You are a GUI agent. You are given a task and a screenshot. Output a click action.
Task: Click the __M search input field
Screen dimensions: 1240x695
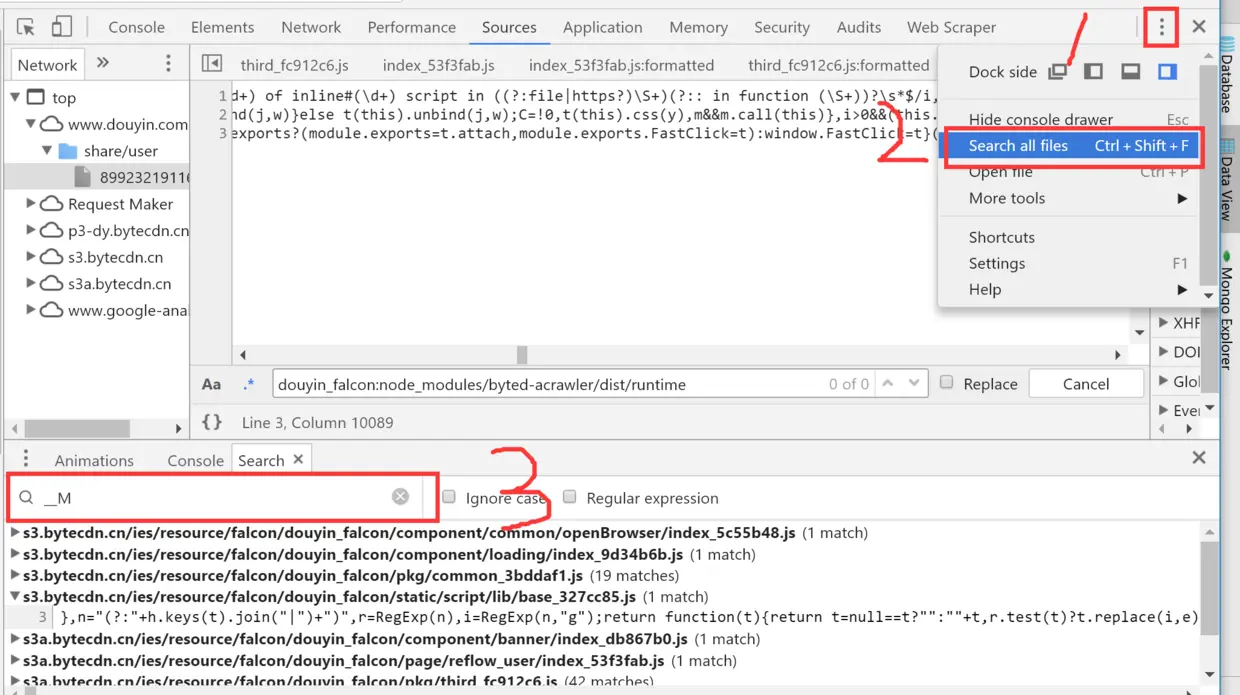[215, 497]
